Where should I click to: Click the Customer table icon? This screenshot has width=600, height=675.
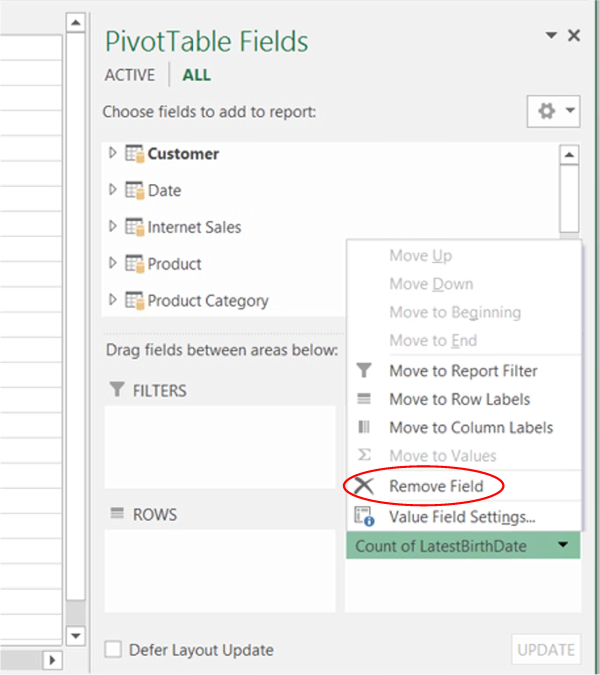(135, 154)
